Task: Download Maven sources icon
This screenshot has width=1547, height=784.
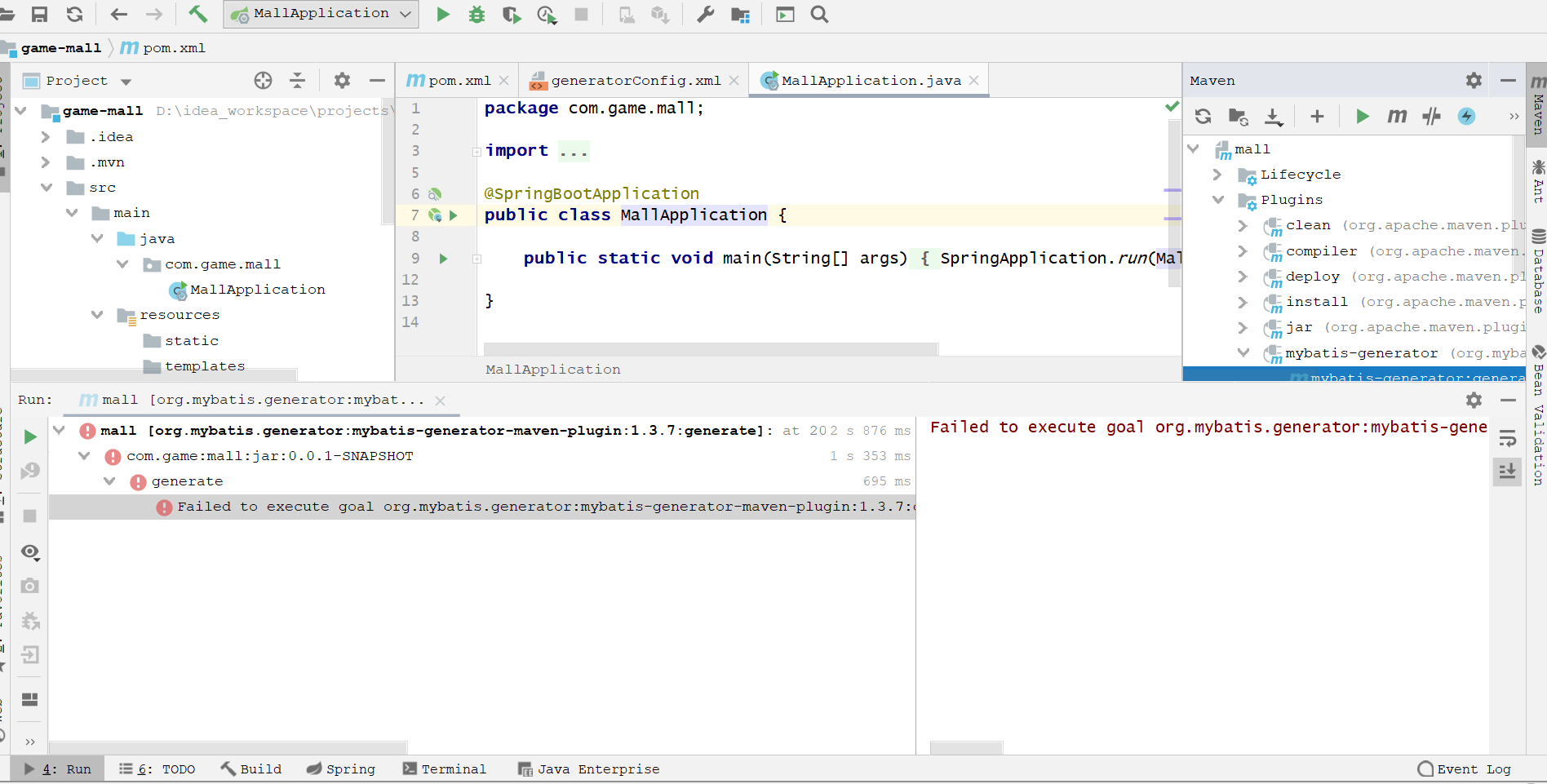Action: coord(1274,116)
